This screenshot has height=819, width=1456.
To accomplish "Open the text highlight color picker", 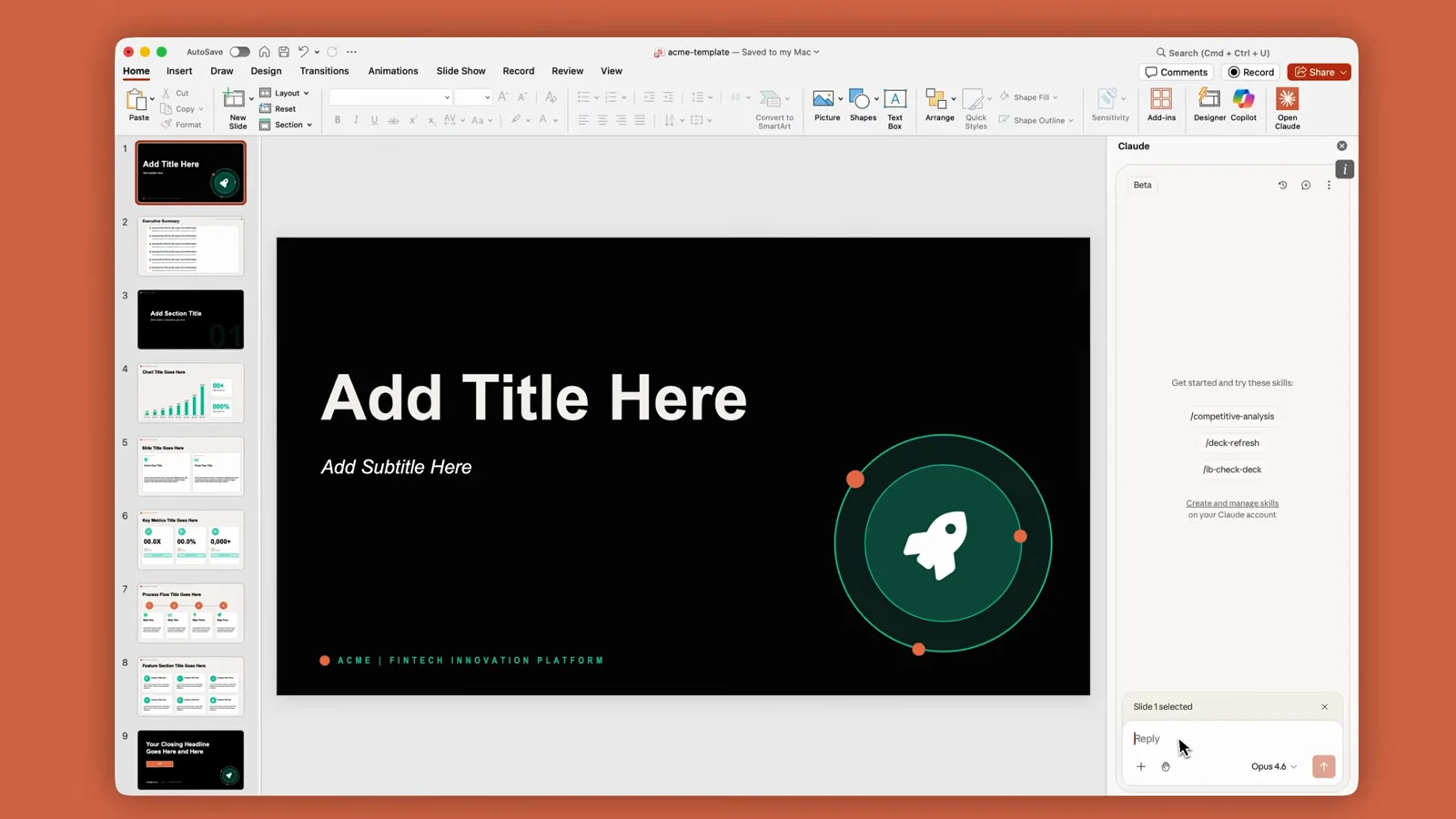I will coord(520,120).
